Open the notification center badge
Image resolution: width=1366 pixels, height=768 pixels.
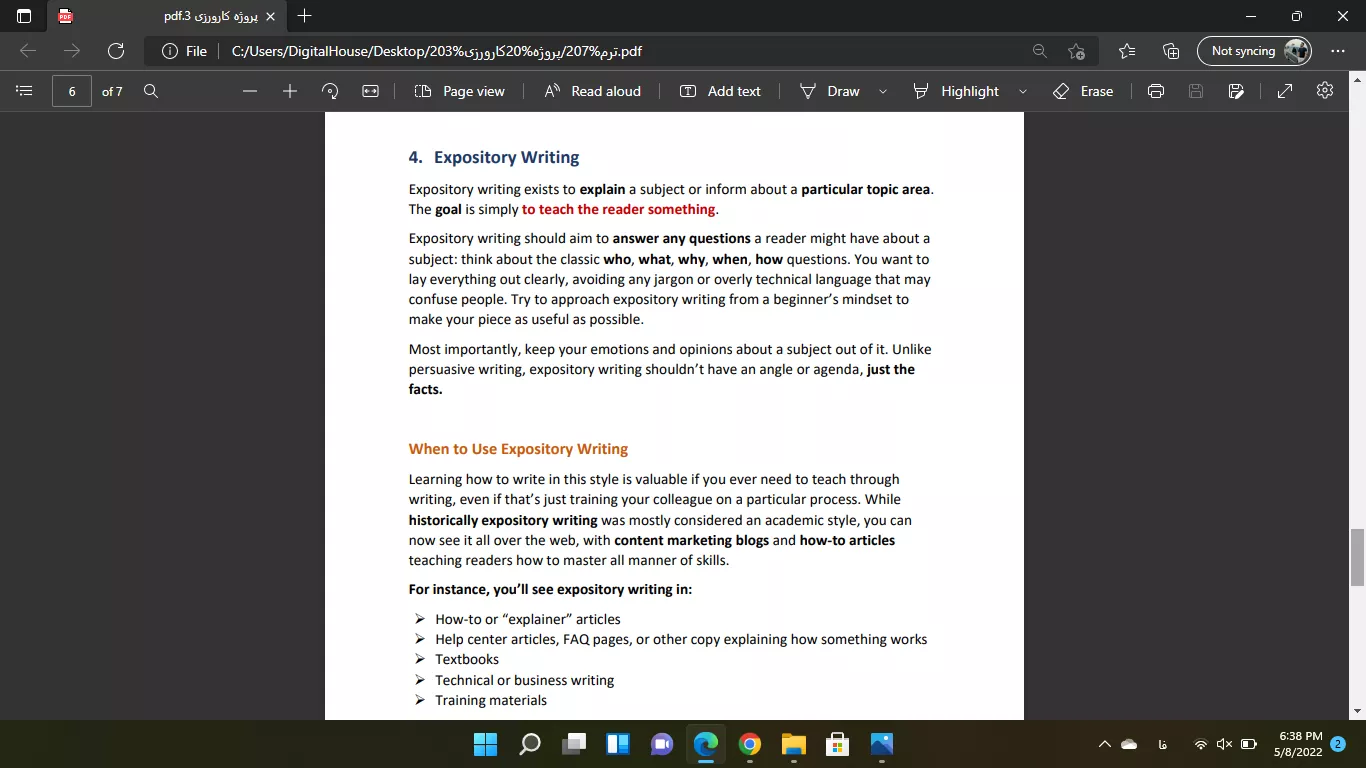click(x=1338, y=744)
